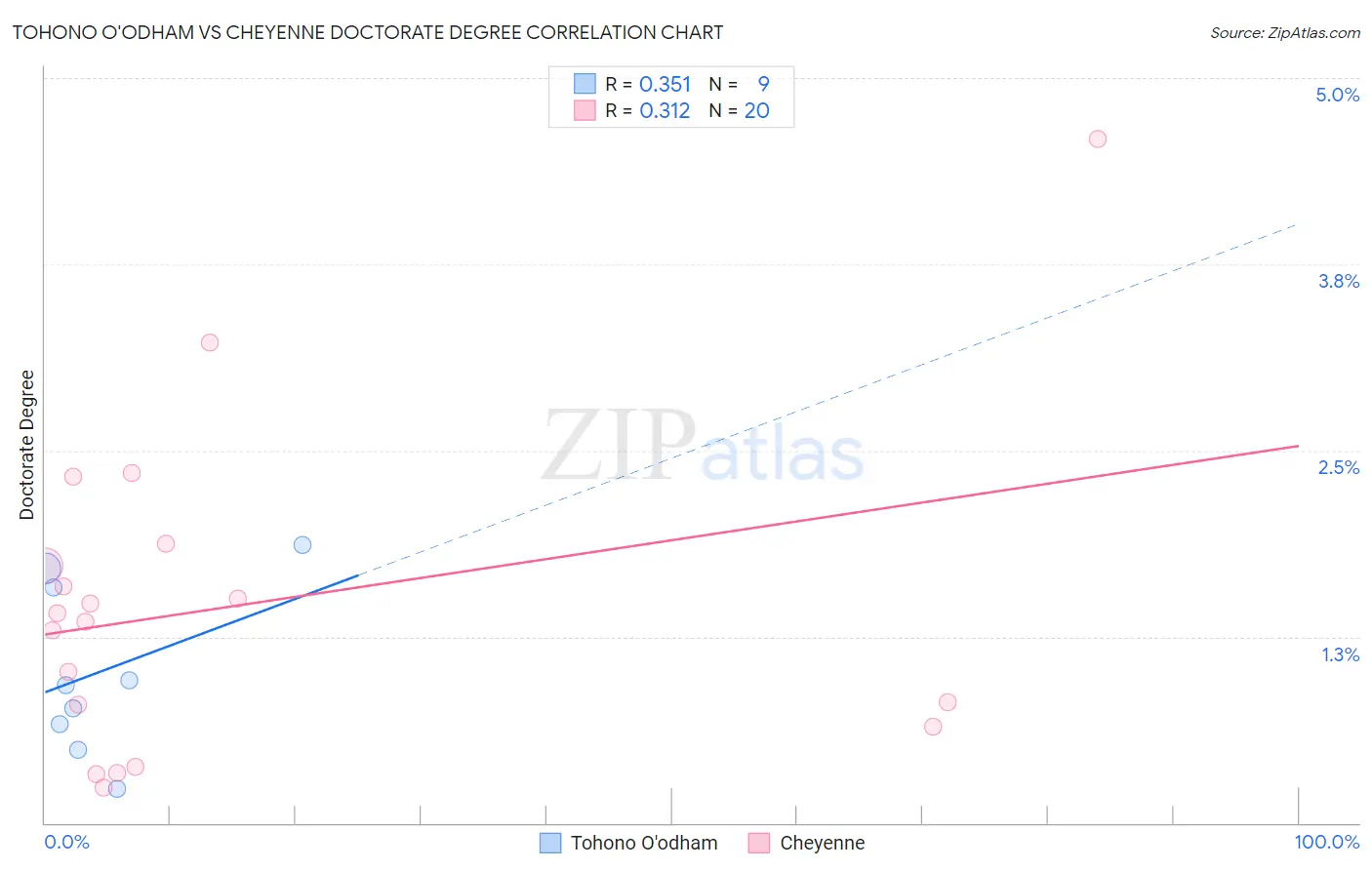Select the lowest blue data point
The width and height of the screenshot is (1372, 870).
[x=117, y=788]
